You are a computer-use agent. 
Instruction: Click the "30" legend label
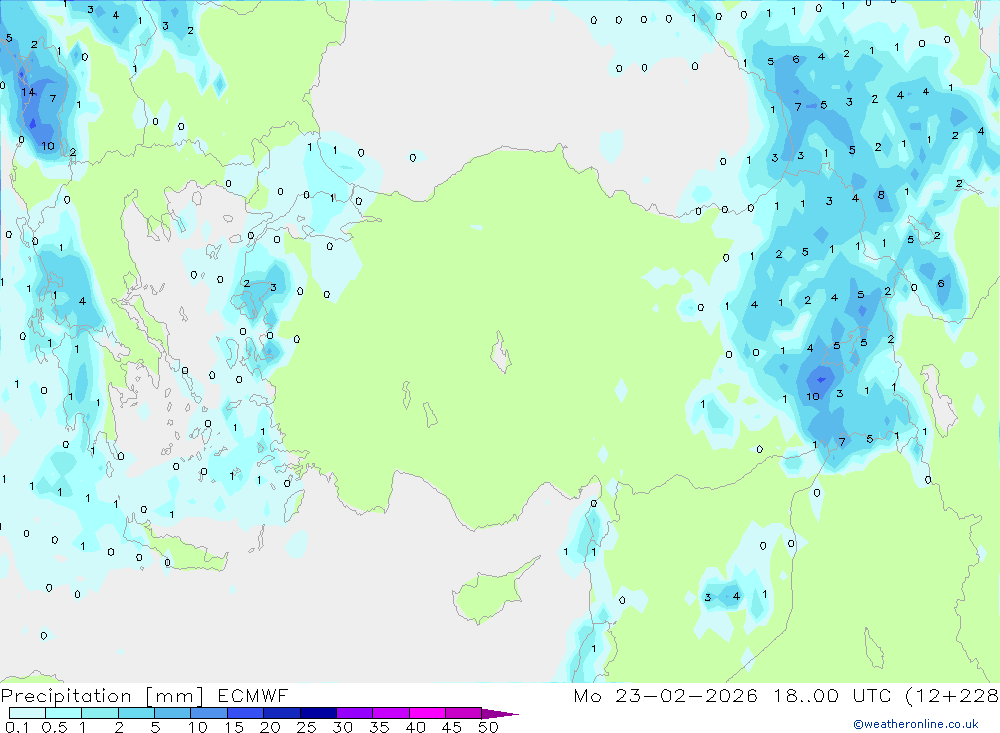click(342, 727)
